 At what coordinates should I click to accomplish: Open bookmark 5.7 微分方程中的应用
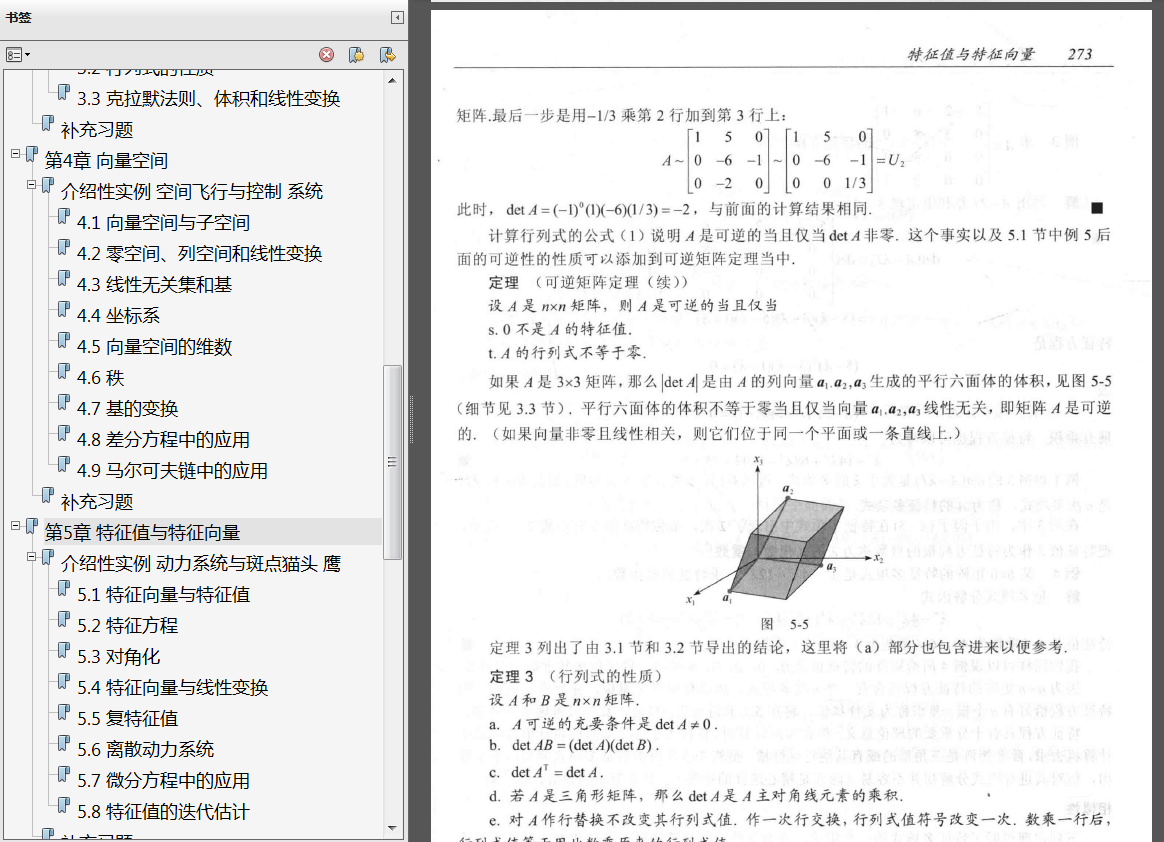pos(163,781)
